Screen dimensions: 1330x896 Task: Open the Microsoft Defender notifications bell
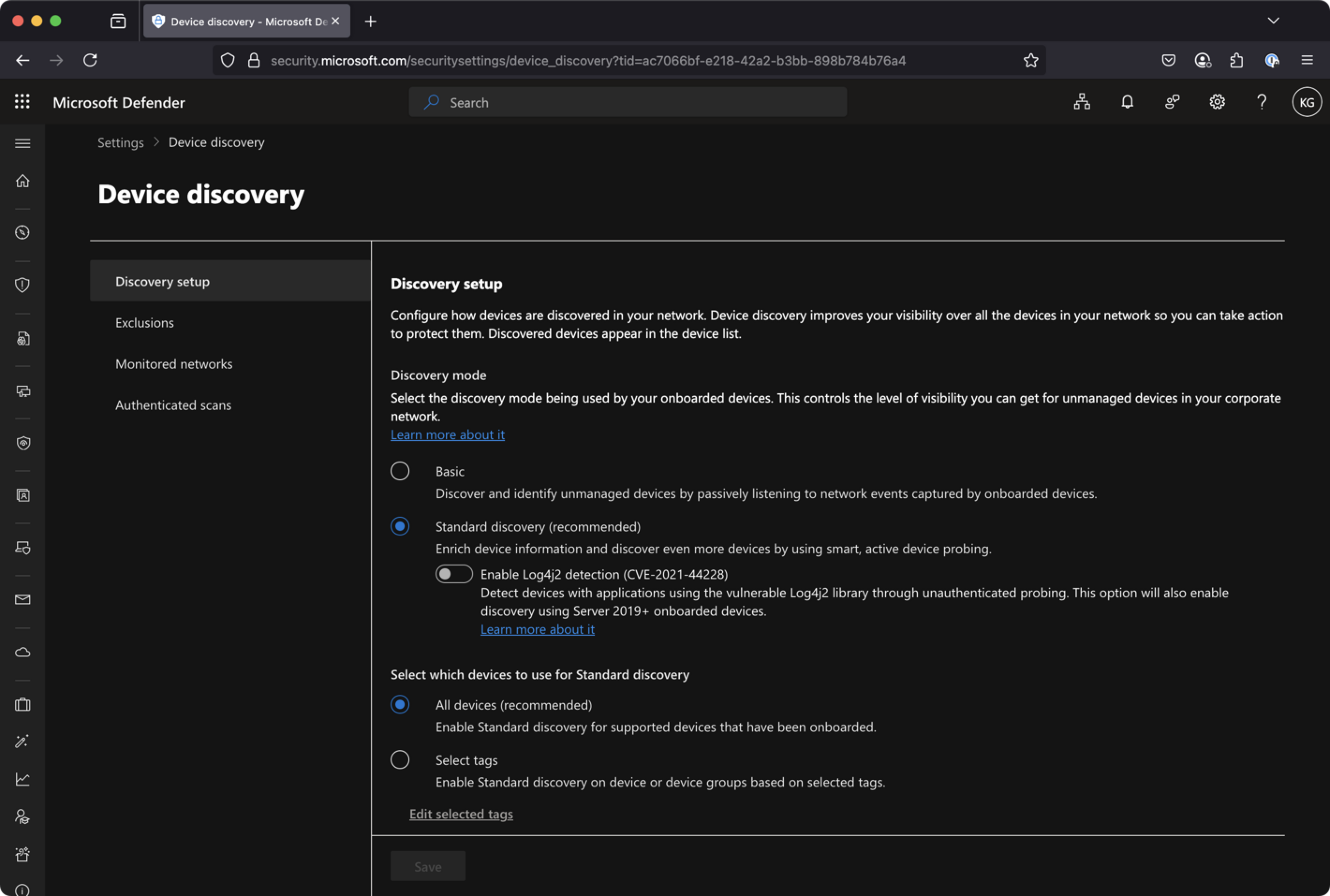click(1127, 102)
